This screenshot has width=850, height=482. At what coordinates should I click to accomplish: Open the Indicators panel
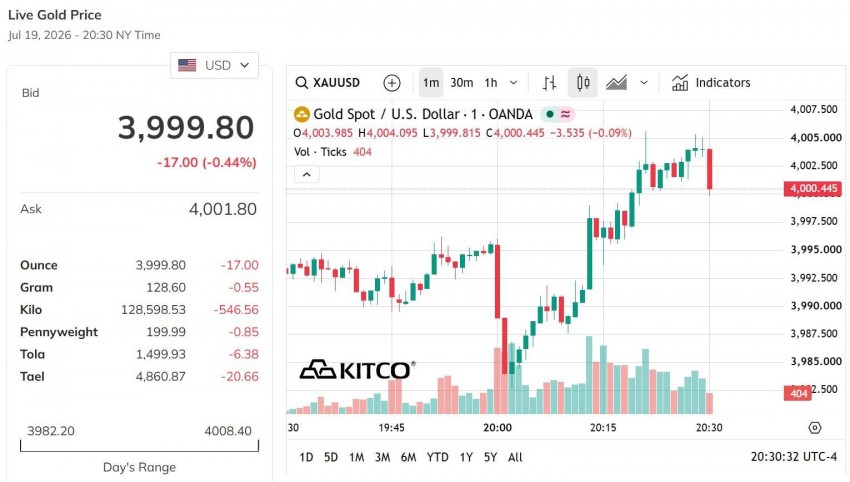click(x=711, y=83)
